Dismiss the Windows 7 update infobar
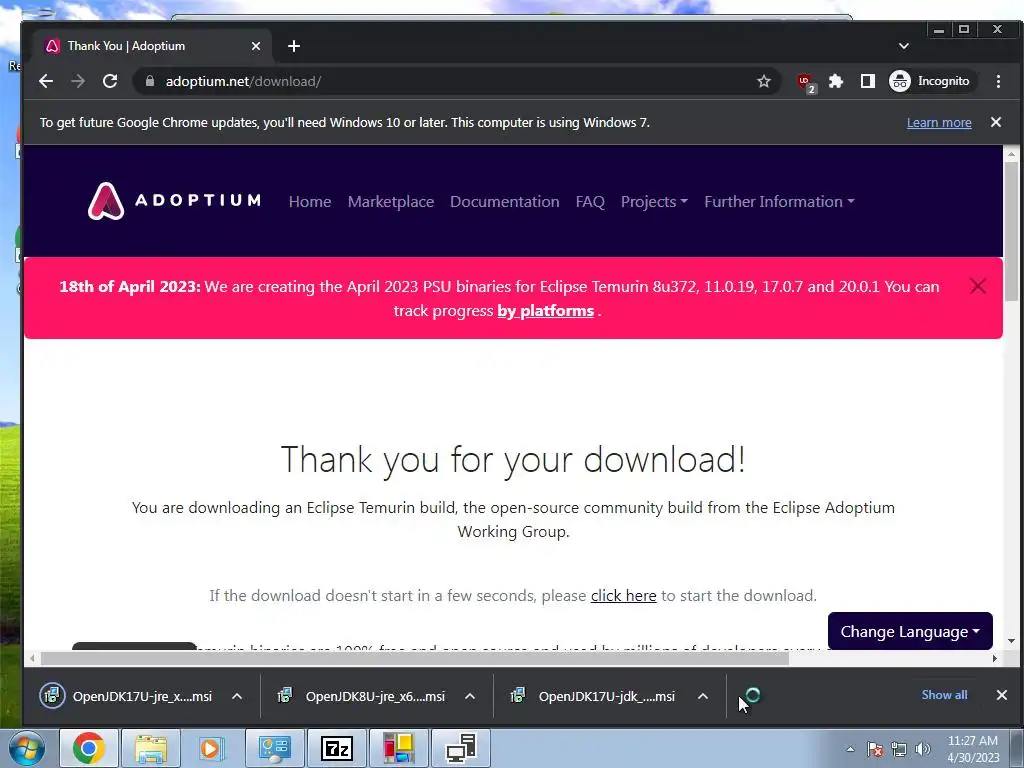Image resolution: width=1024 pixels, height=768 pixels. click(x=995, y=122)
